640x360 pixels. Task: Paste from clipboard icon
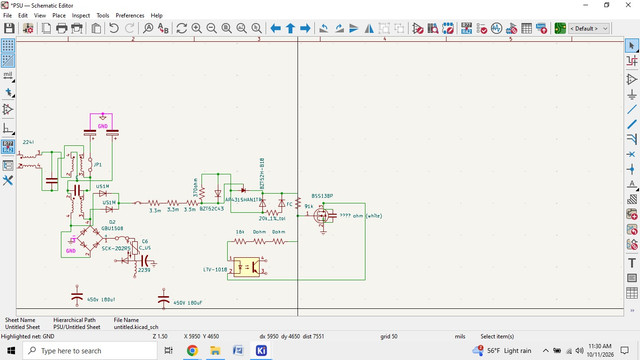coord(96,28)
